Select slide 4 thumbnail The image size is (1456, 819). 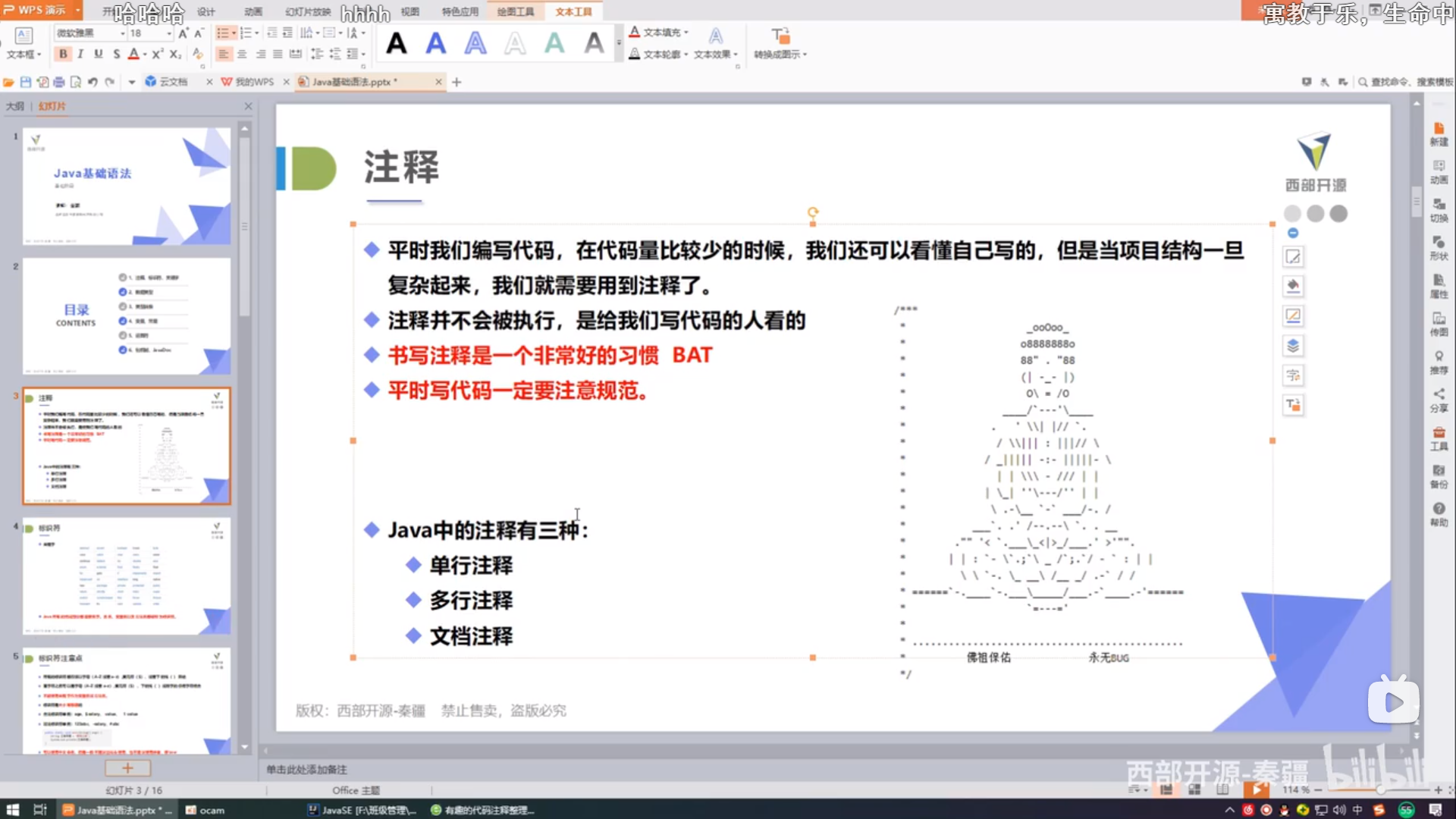point(127,576)
